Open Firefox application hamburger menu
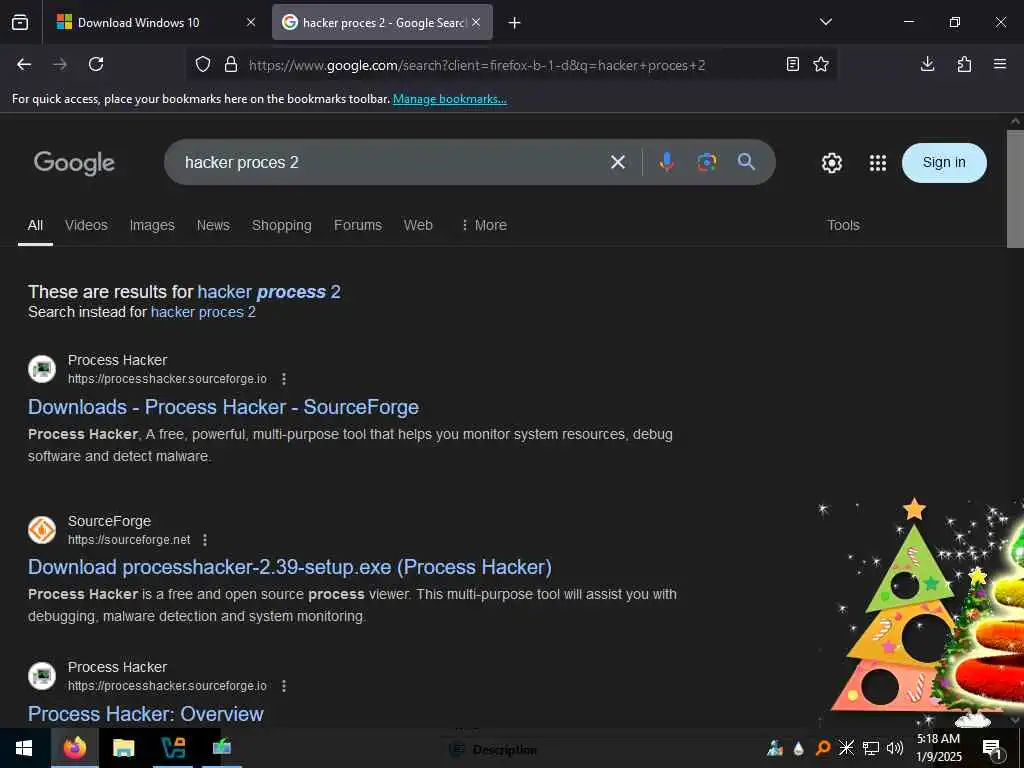 click(x=1000, y=64)
